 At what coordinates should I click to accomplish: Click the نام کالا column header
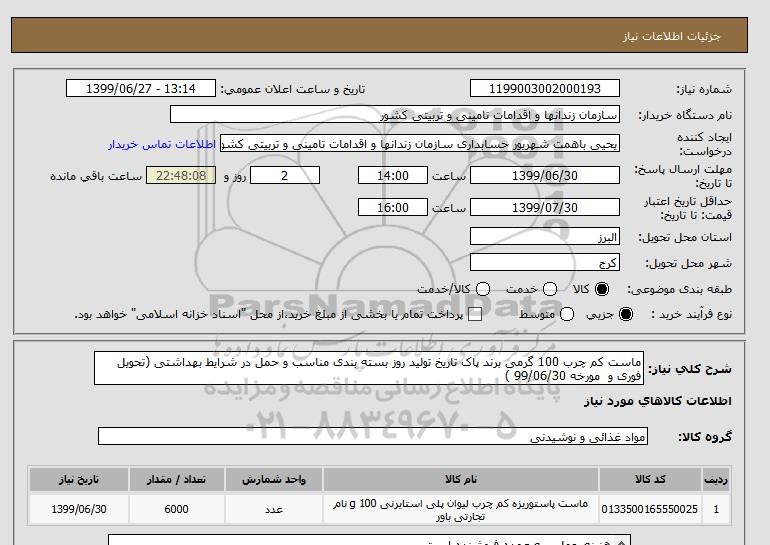click(x=461, y=479)
